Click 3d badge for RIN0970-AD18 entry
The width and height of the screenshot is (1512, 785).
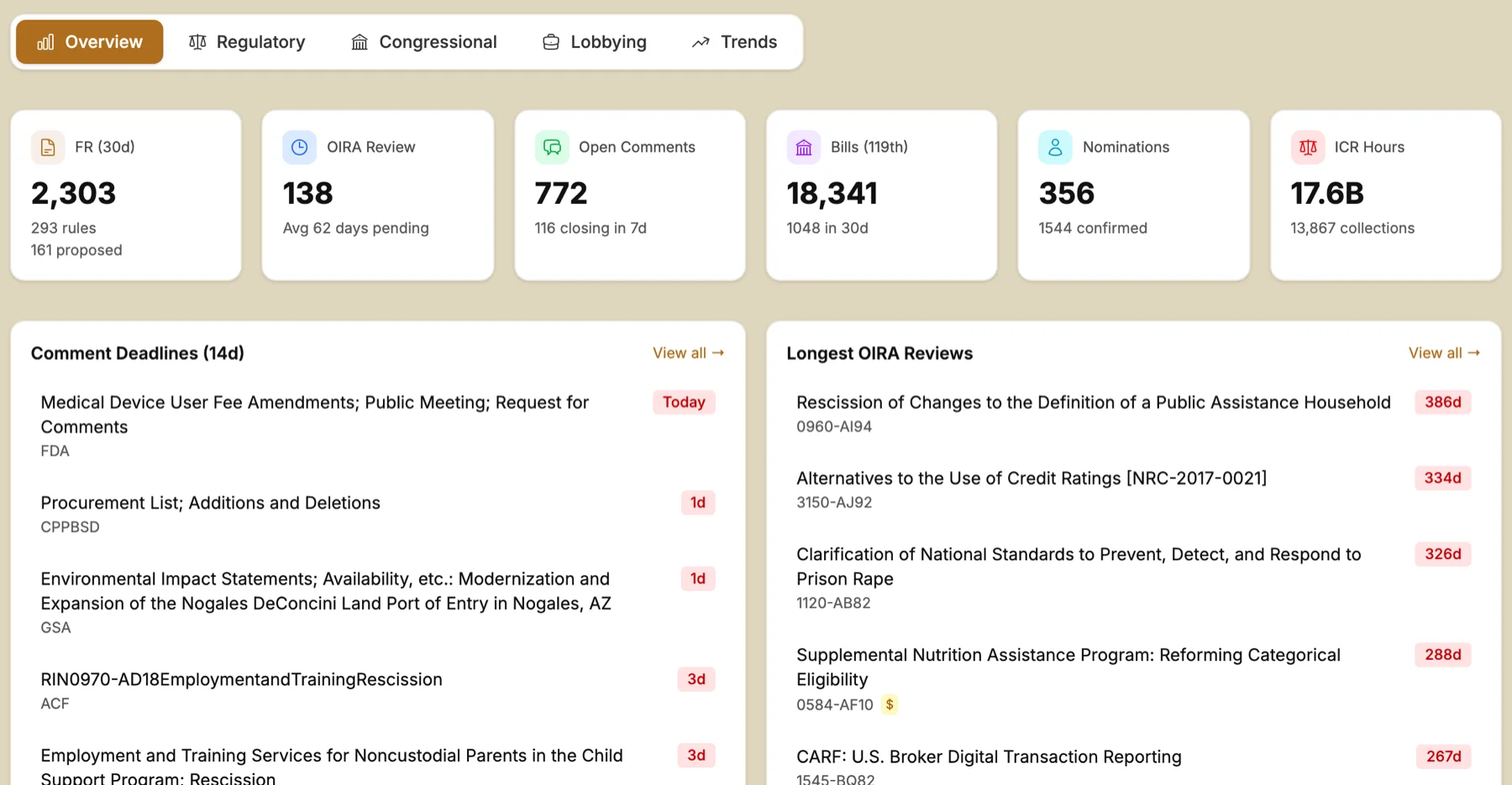[x=696, y=679]
